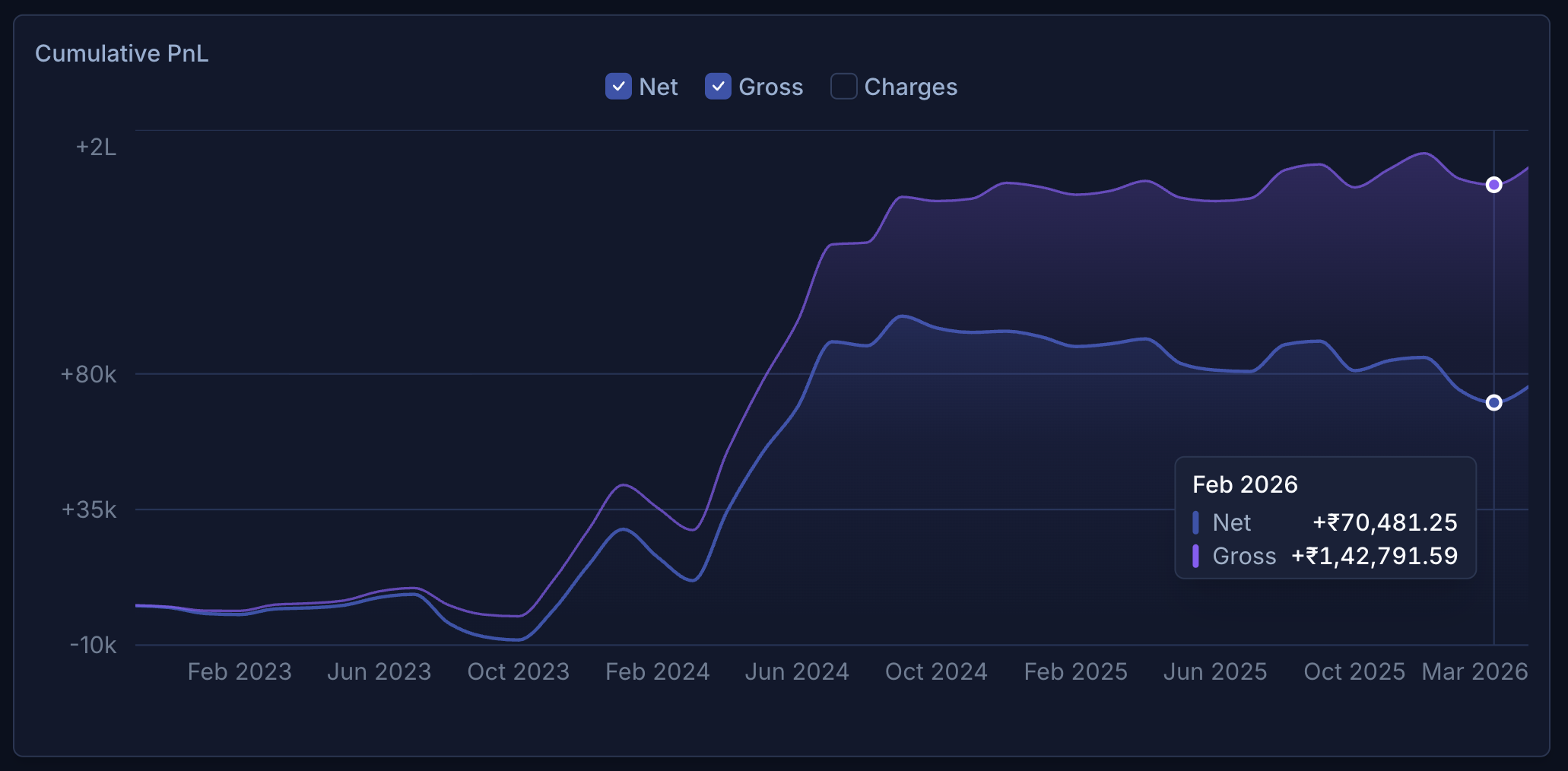
Task: Click the +80k y-axis label
Action: click(88, 374)
